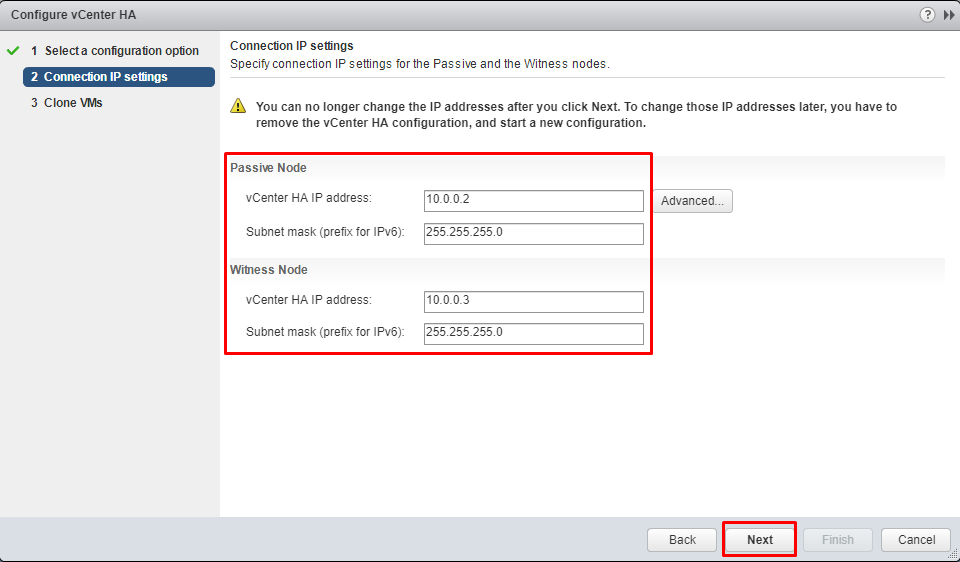
Task: Click Passive Node subnet mask field
Action: tap(533, 234)
